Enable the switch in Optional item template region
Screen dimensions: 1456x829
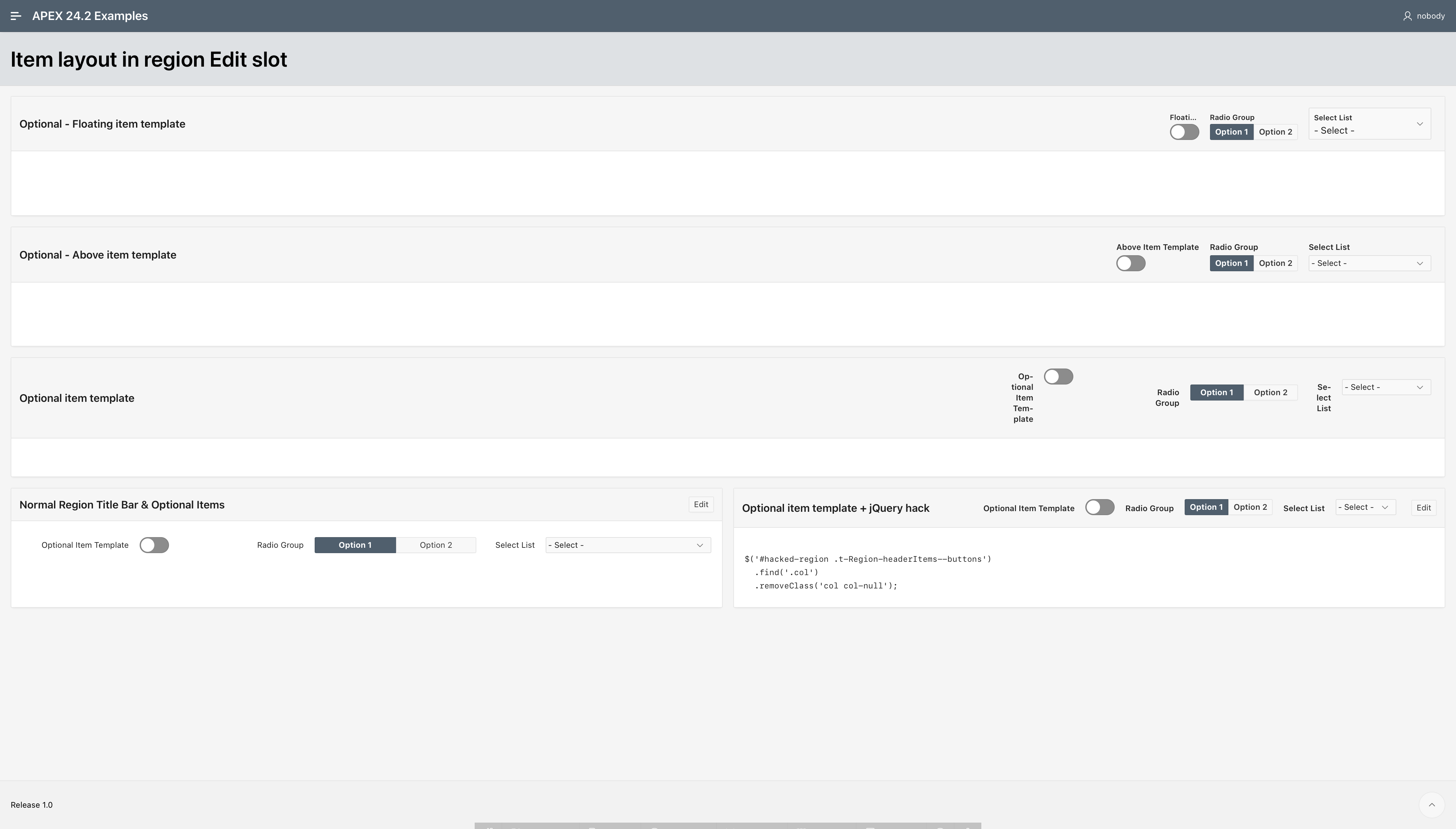click(1058, 377)
